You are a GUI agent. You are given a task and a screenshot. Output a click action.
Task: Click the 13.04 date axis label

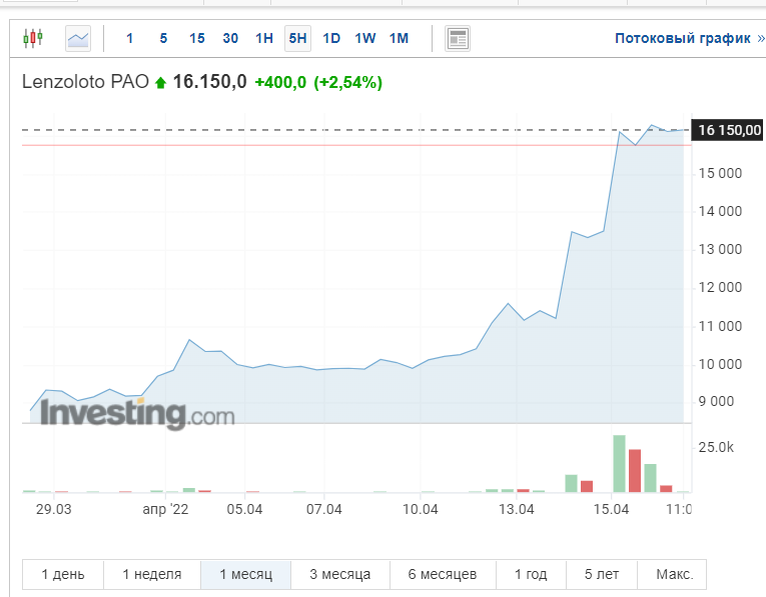(516, 510)
